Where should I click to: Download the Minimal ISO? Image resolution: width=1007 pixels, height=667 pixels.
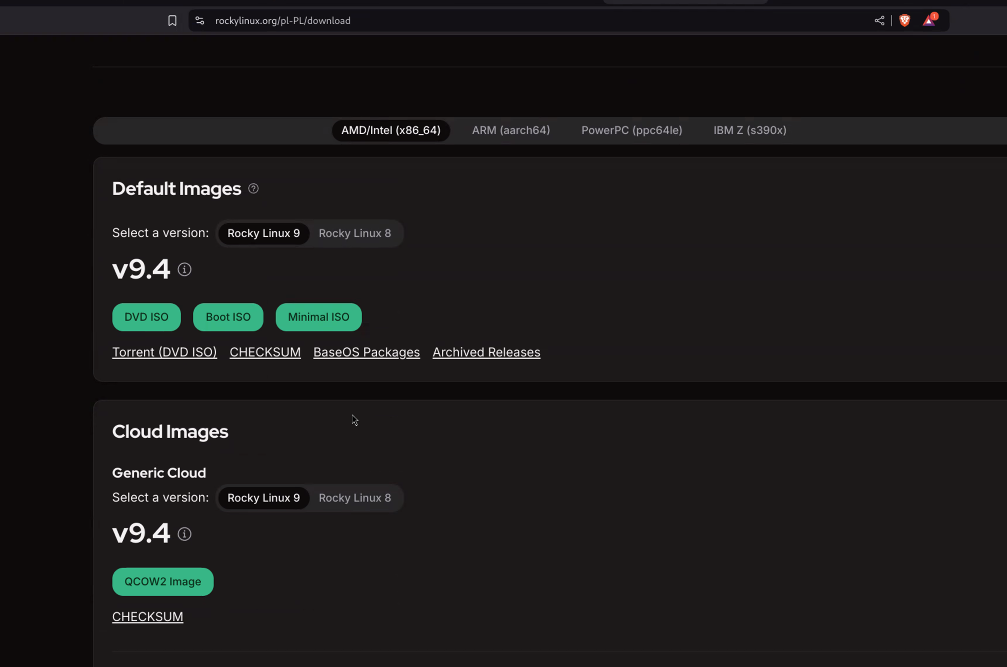click(x=319, y=317)
